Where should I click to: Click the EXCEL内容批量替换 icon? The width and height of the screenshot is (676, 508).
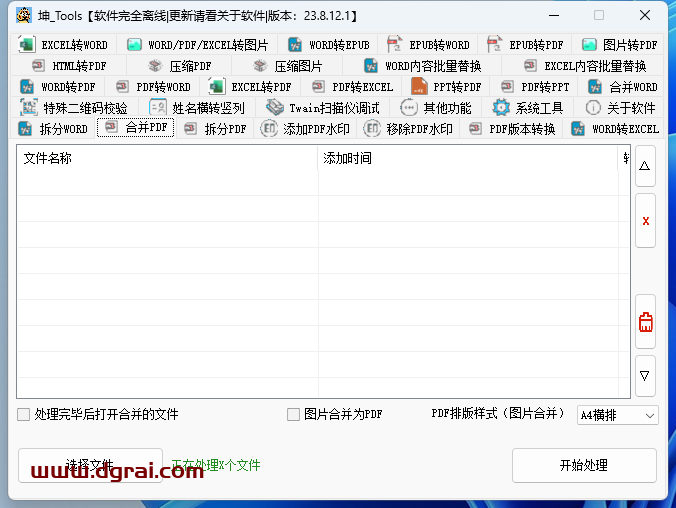530,66
